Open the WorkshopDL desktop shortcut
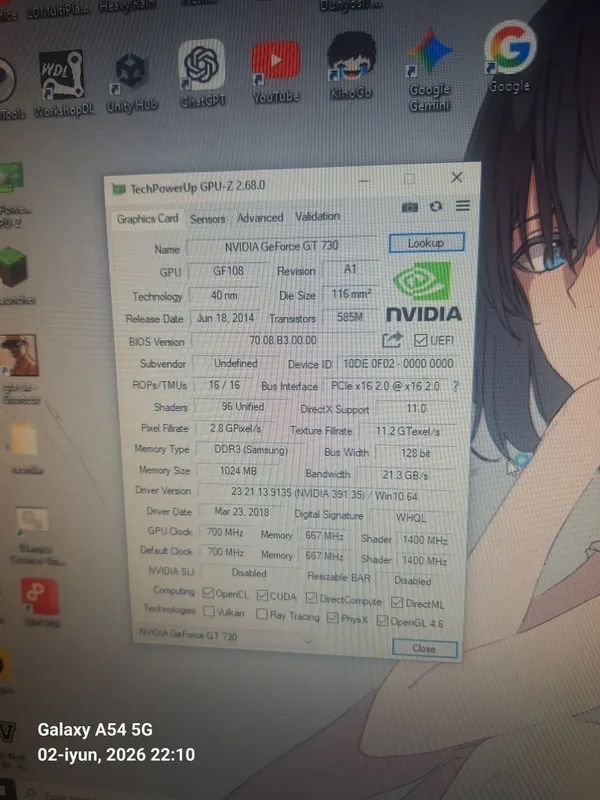 click(62, 82)
